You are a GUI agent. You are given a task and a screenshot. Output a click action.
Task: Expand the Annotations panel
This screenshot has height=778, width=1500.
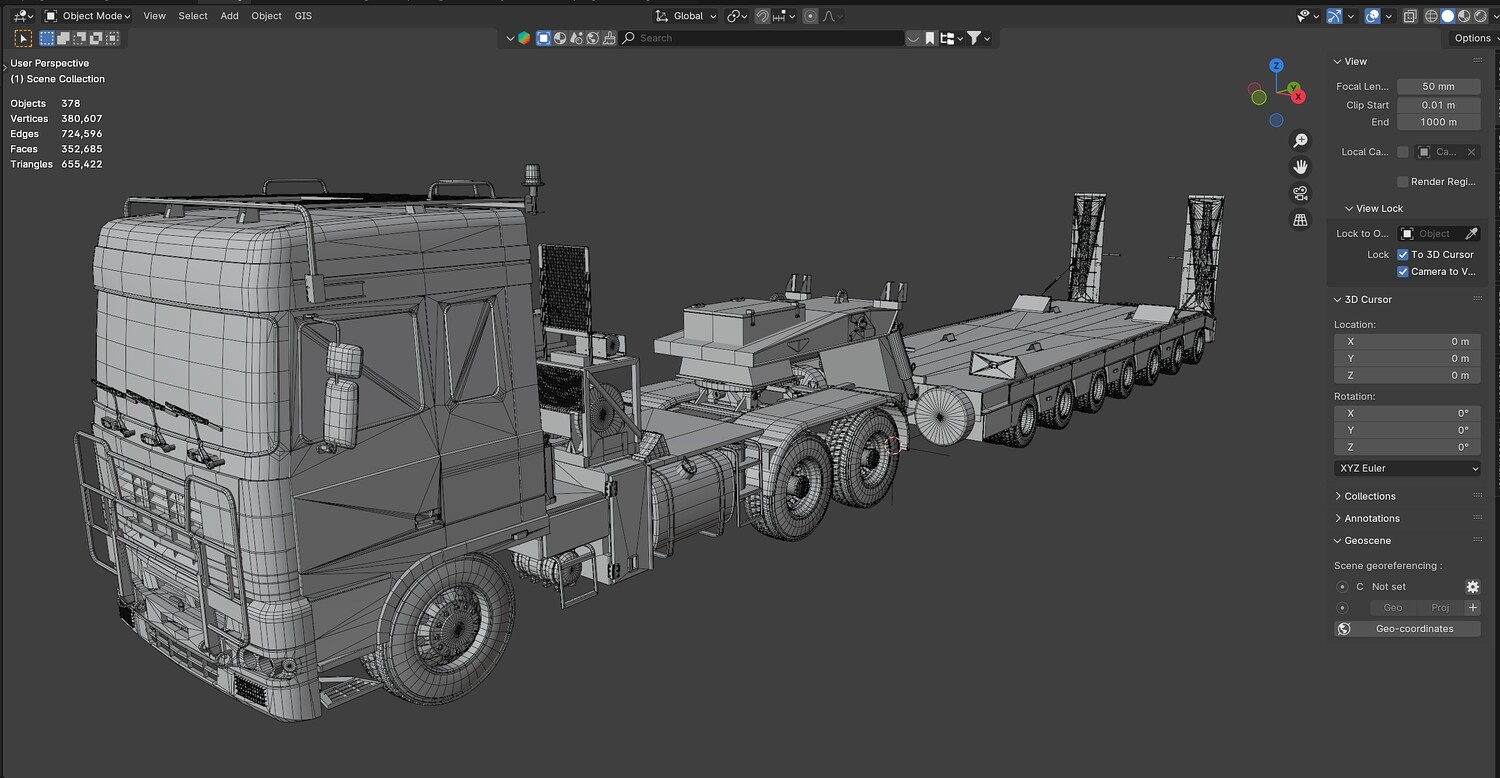pos(1371,518)
